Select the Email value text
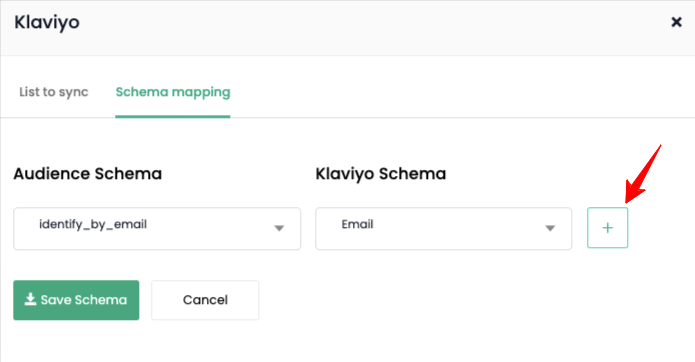Viewport: 695px width, 362px height. (x=357, y=224)
